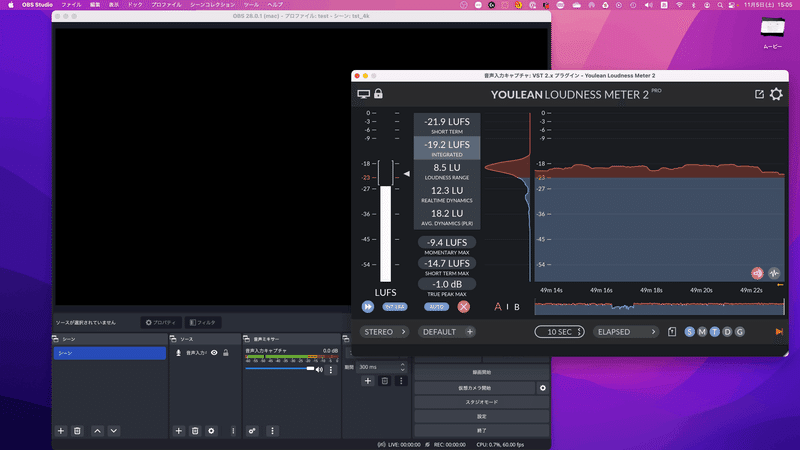Adjust 300 ms transition duration stepper
This screenshot has width=800, height=450.
[403, 367]
